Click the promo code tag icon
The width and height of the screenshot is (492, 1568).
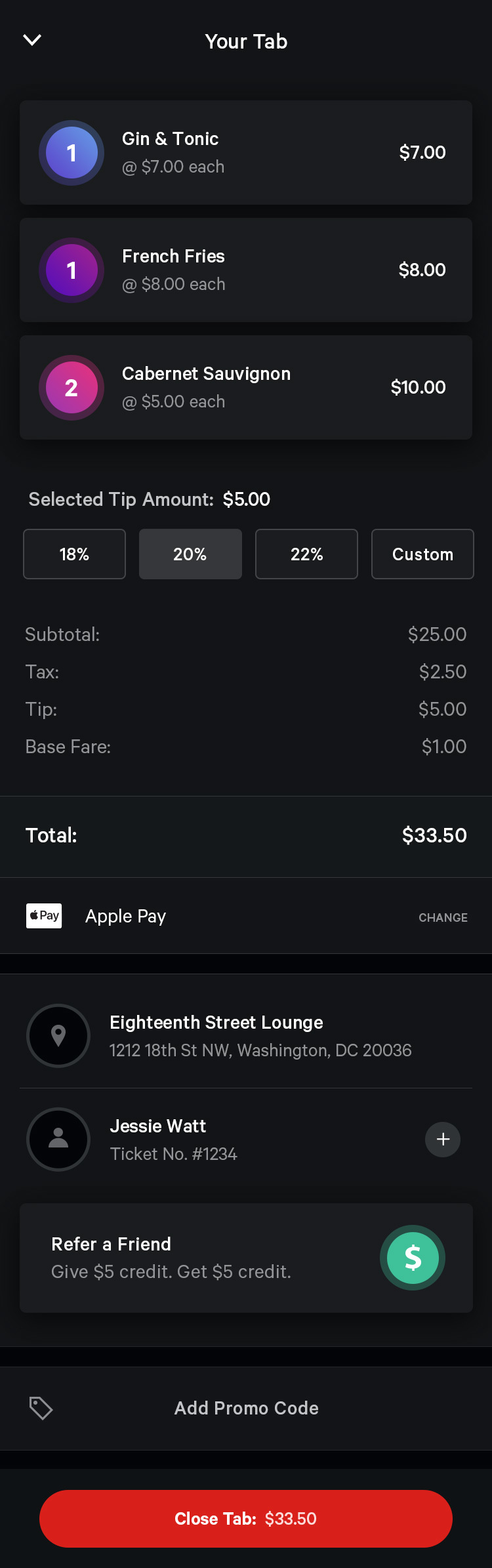[x=41, y=1408]
